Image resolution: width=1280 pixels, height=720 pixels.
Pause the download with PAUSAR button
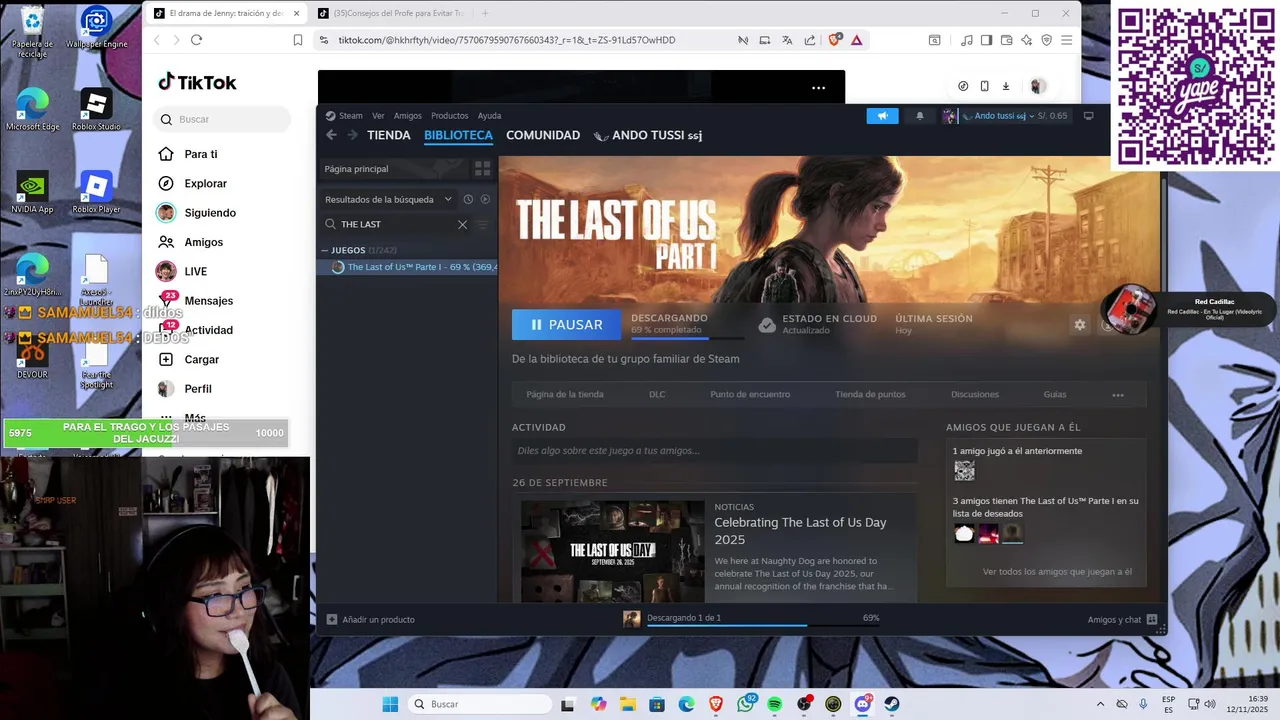click(x=567, y=325)
